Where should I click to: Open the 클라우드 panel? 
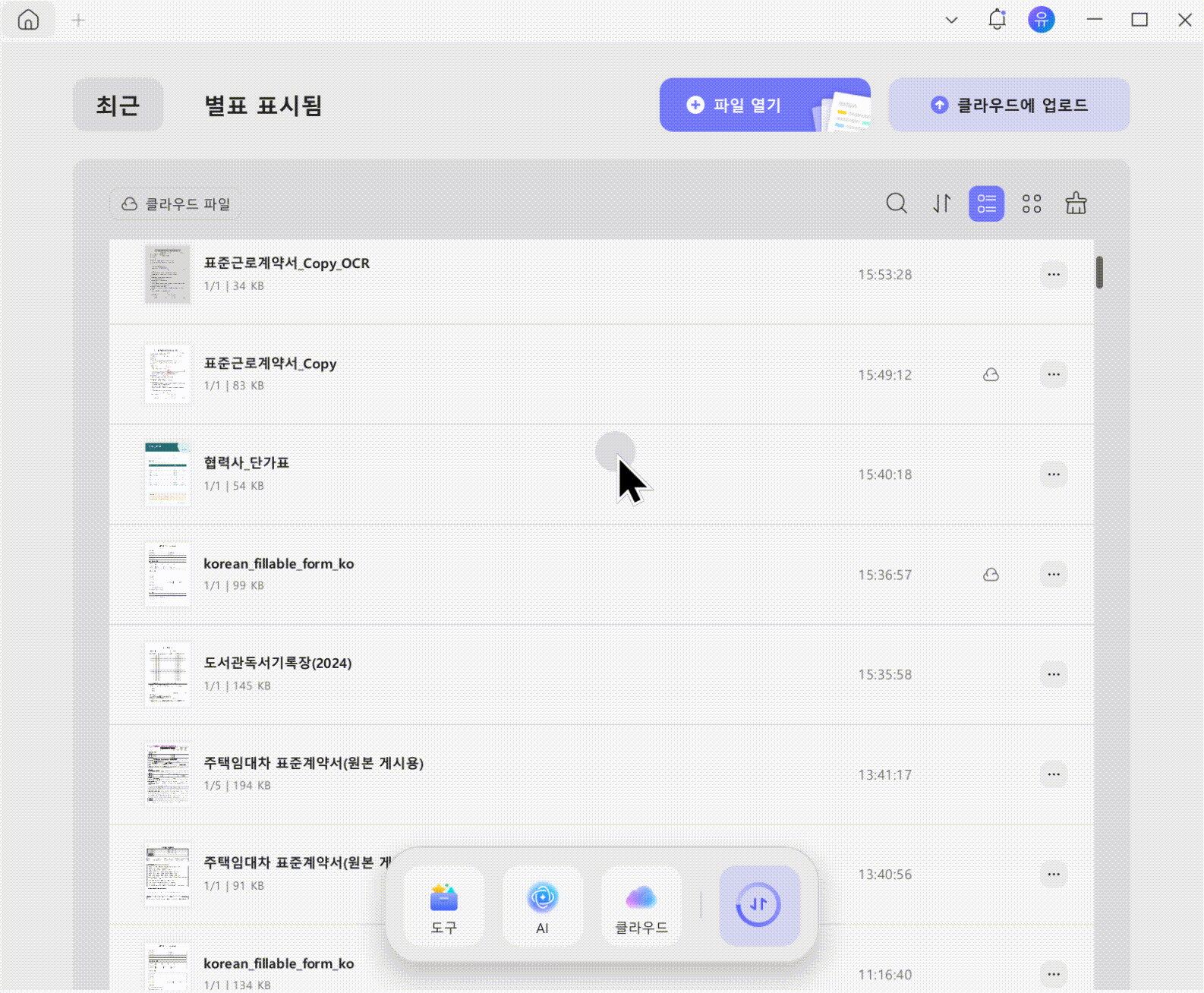click(x=641, y=906)
